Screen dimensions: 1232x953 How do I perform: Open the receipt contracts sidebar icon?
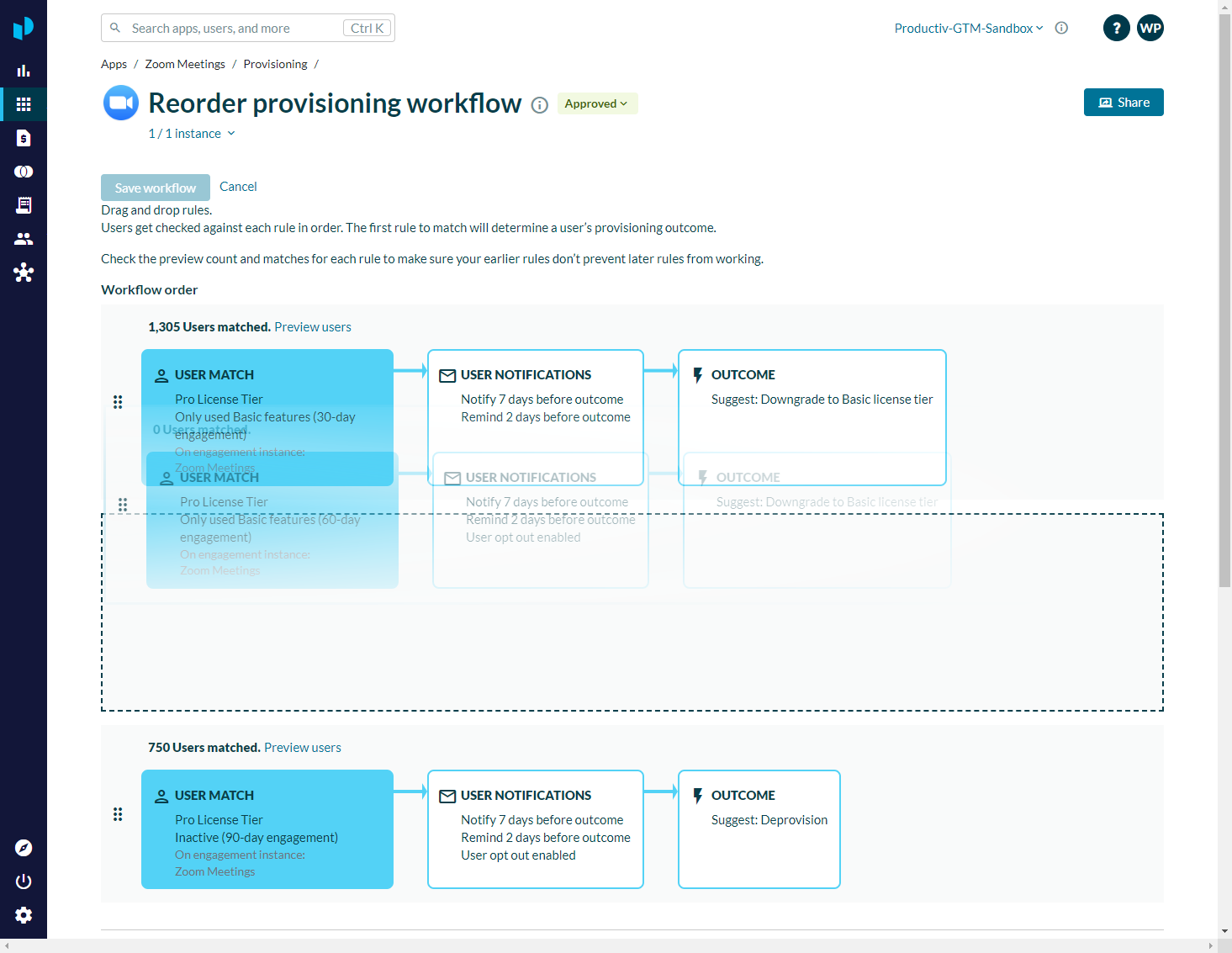click(24, 205)
